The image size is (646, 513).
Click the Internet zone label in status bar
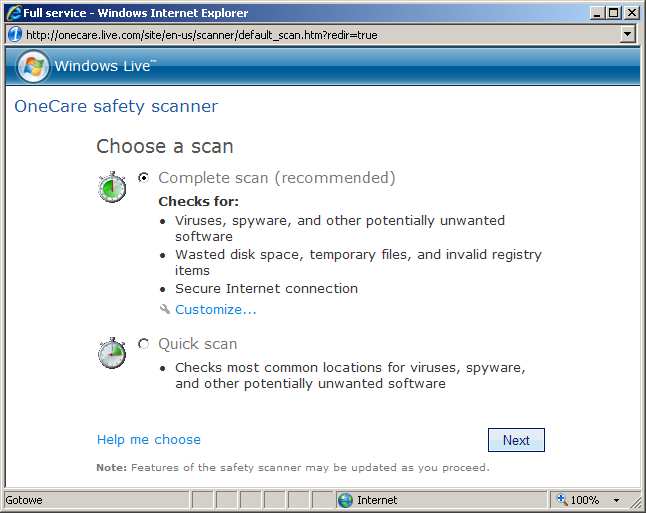click(377, 500)
